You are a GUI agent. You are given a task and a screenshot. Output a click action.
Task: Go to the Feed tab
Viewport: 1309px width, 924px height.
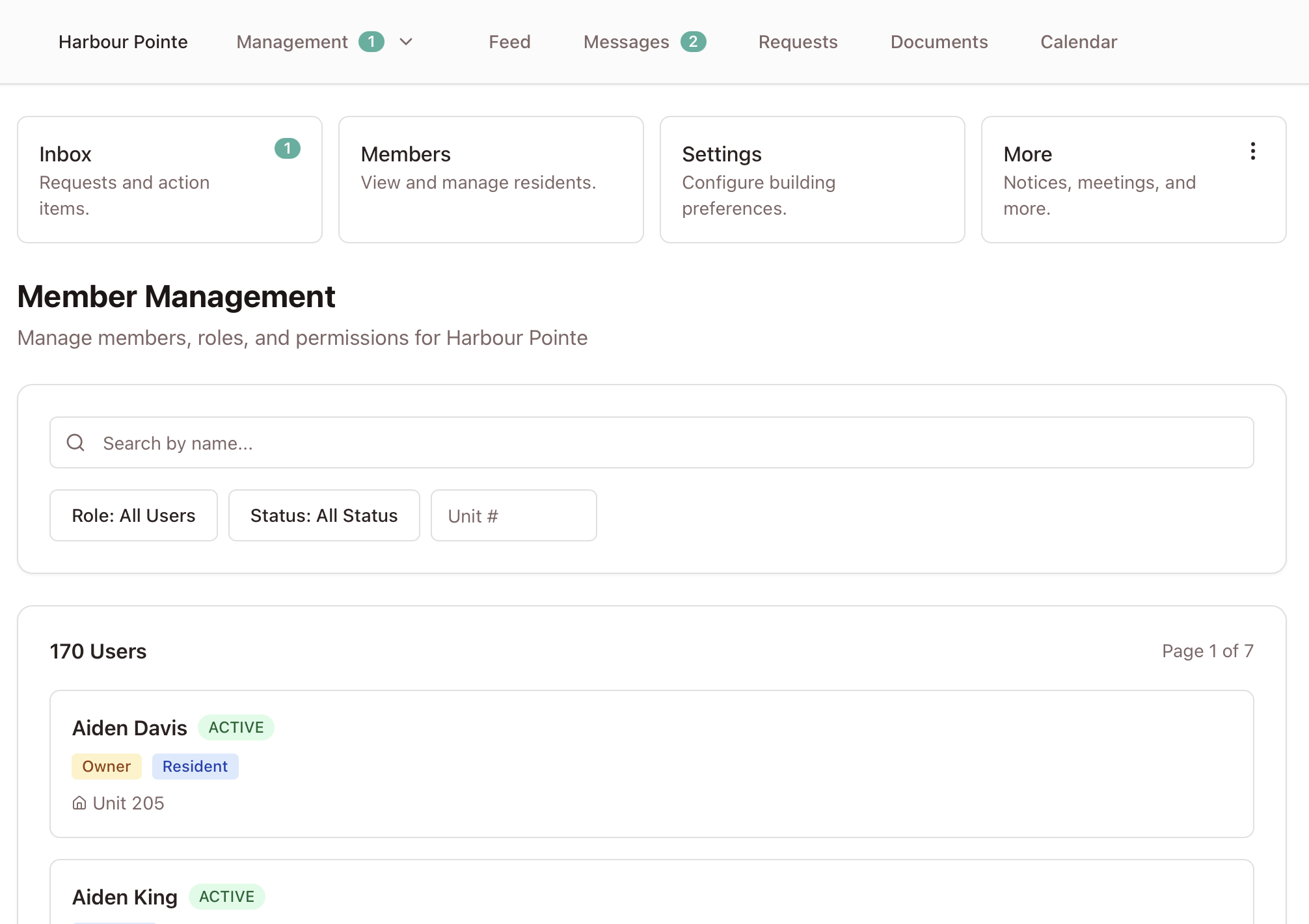509,42
